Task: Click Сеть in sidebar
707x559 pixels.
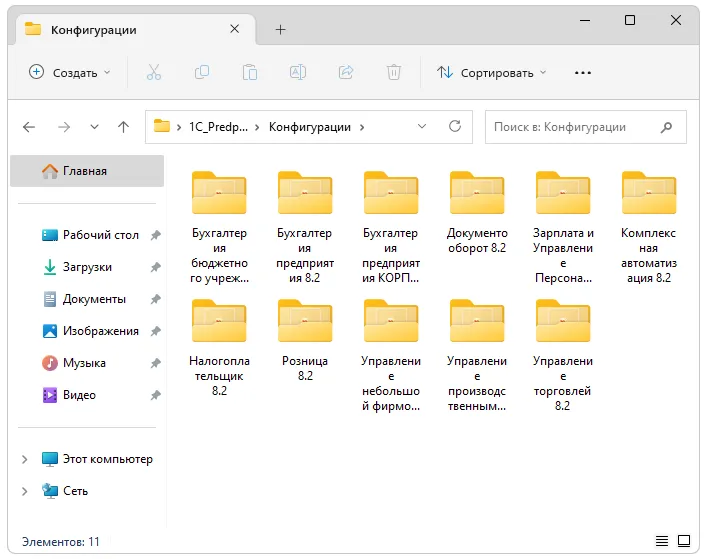Action: (65, 491)
